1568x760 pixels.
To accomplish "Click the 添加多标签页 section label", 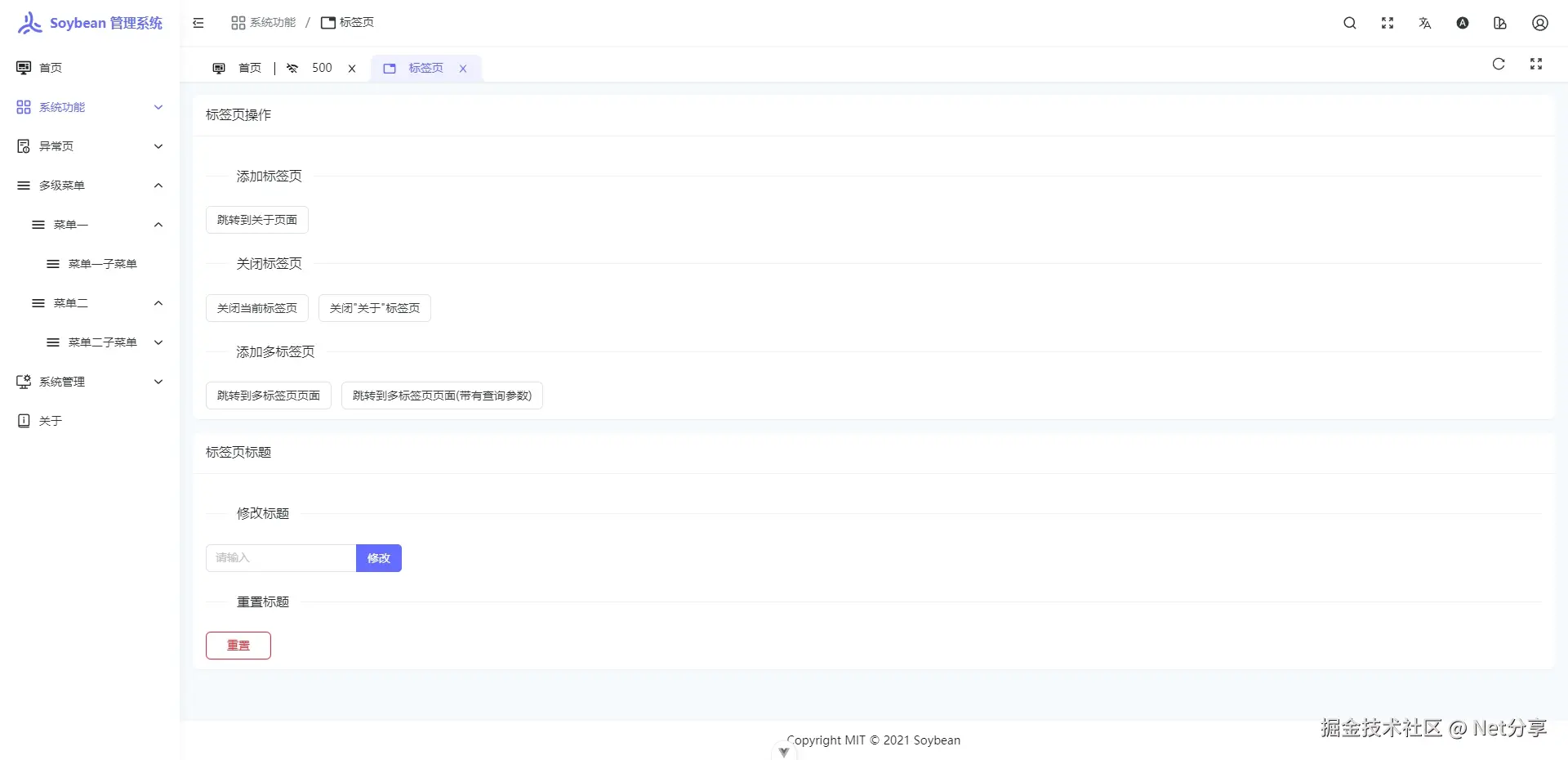I will coord(276,352).
